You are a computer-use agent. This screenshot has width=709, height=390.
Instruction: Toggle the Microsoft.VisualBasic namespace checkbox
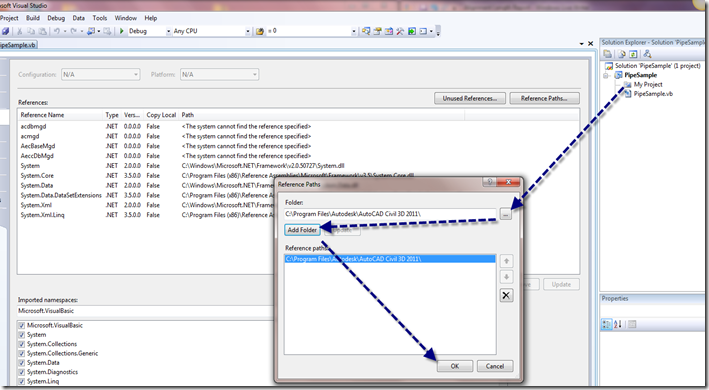(x=22, y=325)
